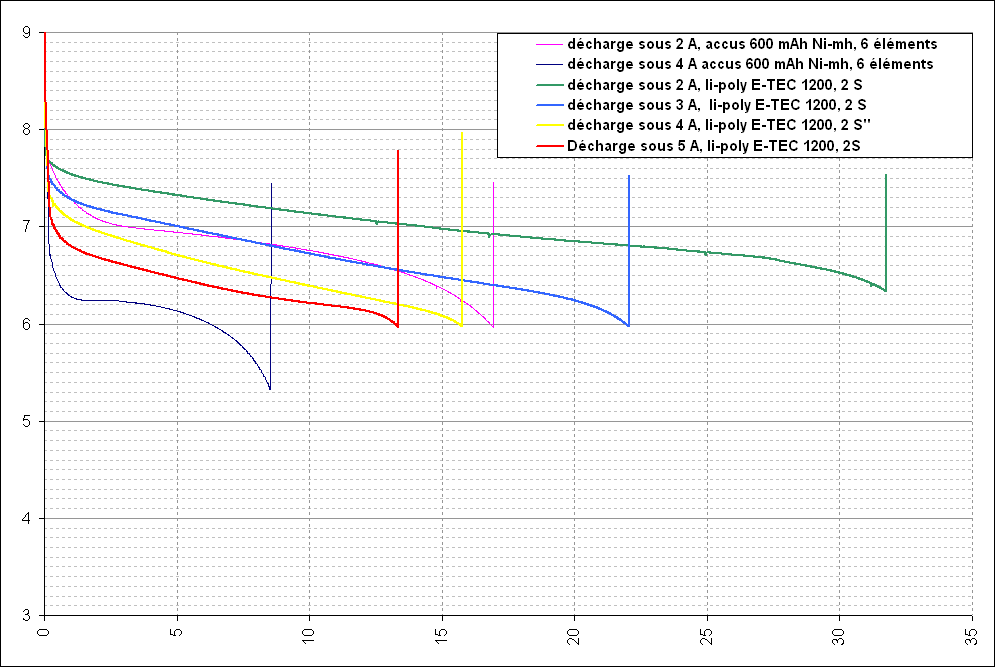Select legend text 'Décharge sous 5 A, li-poly E-TEC 1200, 2S'
Screen dimensions: 995x667
click(x=713, y=146)
